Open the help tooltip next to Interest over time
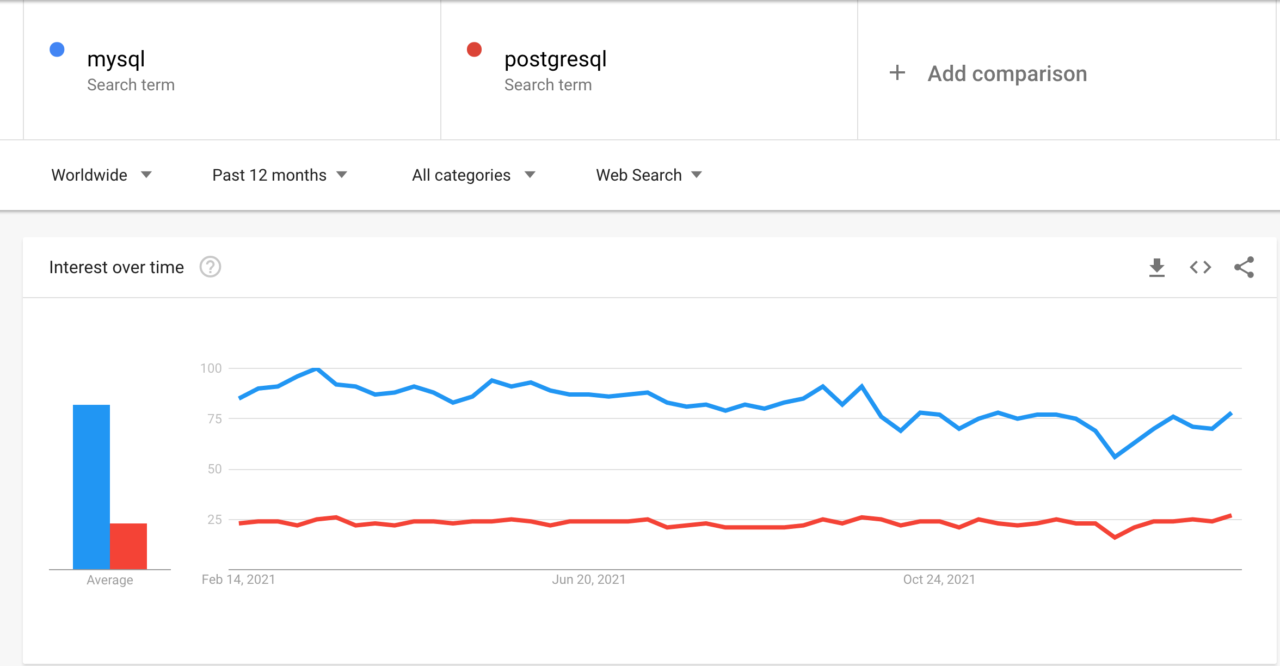Viewport: 1280px width, 666px height. 210,266
